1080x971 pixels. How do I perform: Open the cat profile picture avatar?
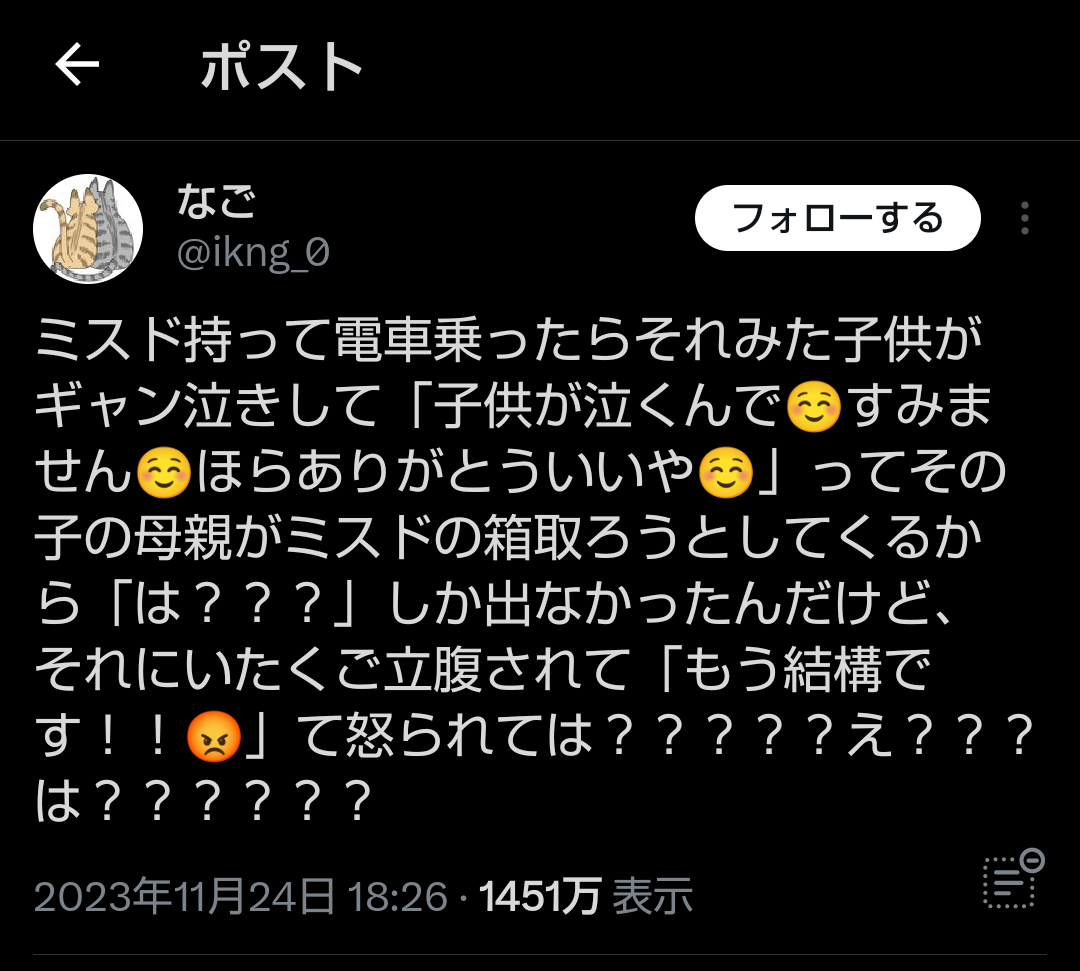[88, 229]
